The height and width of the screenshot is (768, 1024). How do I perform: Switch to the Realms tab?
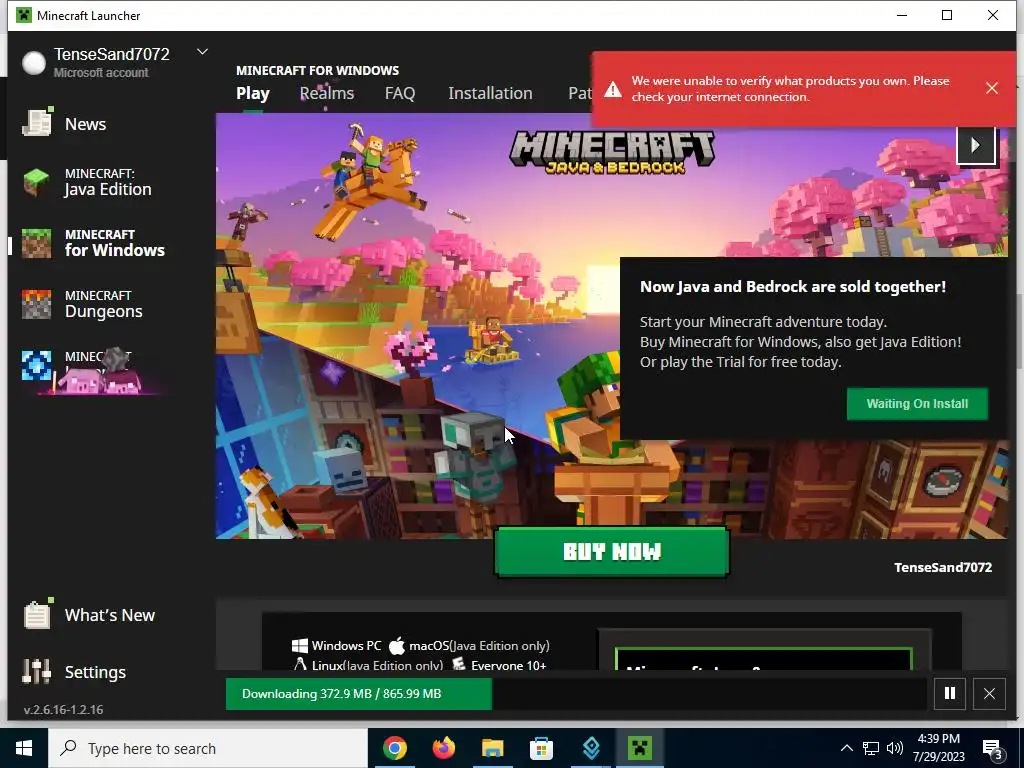(x=327, y=93)
